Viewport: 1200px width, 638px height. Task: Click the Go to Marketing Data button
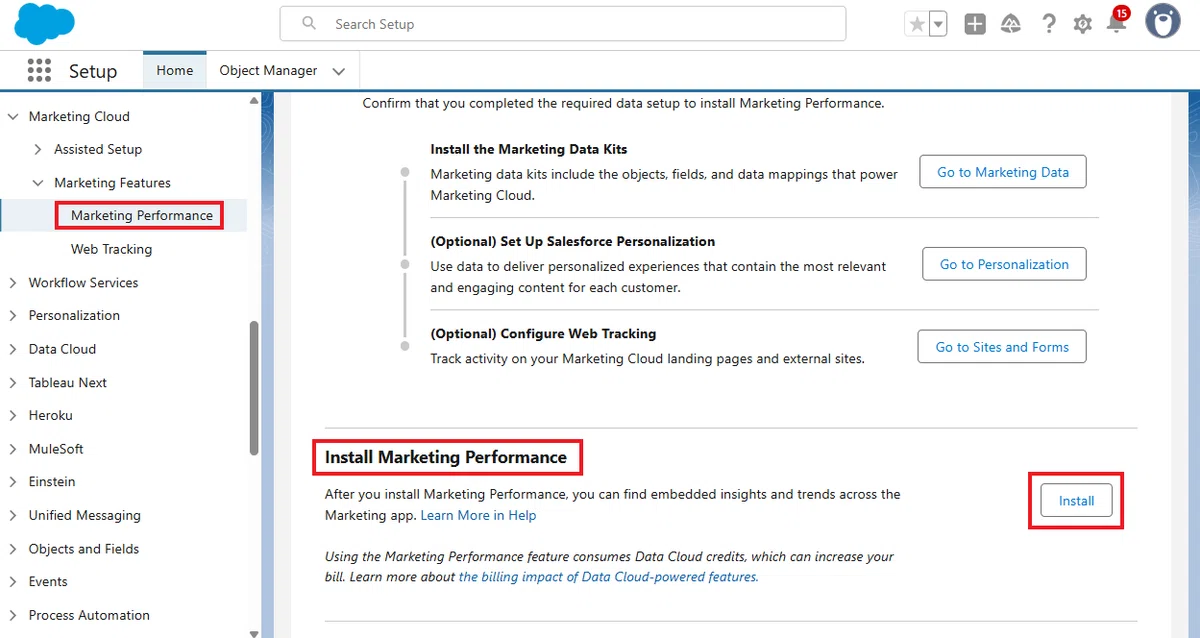pyautogui.click(x=1003, y=172)
